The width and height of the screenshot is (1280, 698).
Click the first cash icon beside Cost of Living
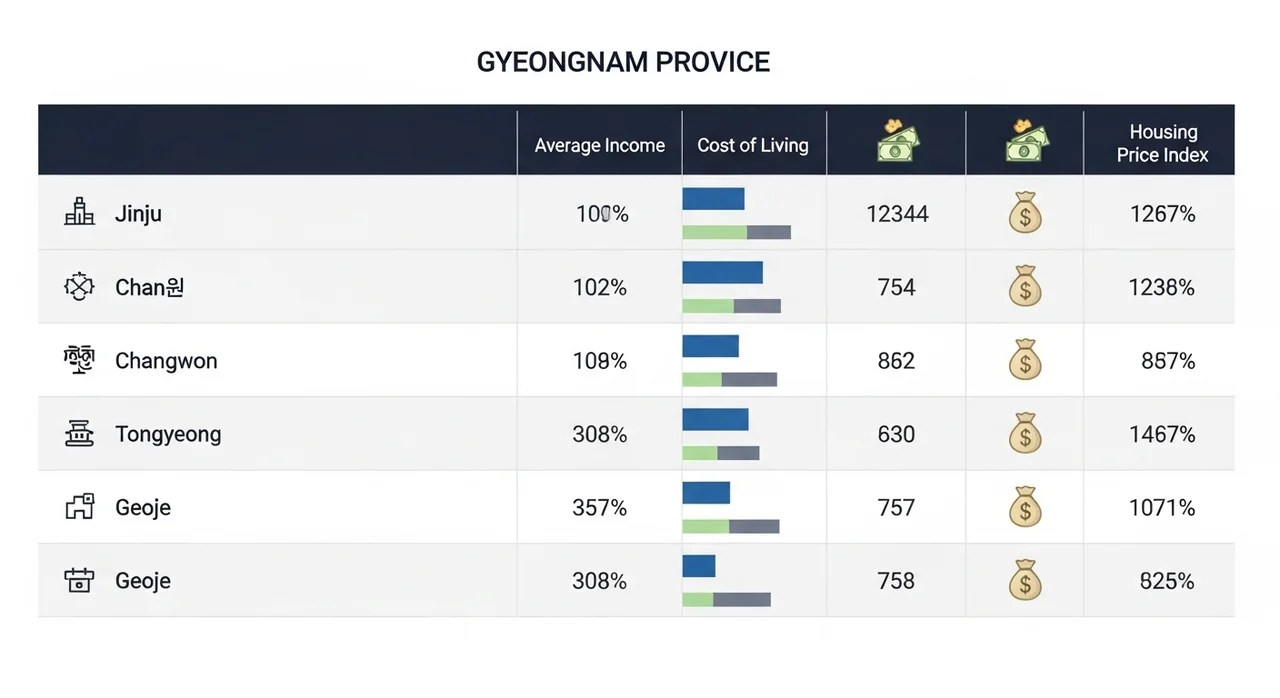tap(896, 142)
